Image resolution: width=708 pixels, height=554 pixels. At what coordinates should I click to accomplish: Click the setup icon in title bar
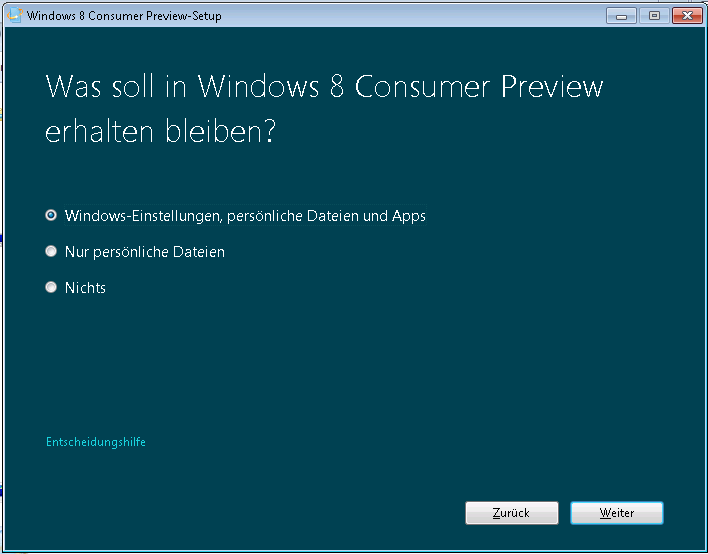tap(14, 15)
